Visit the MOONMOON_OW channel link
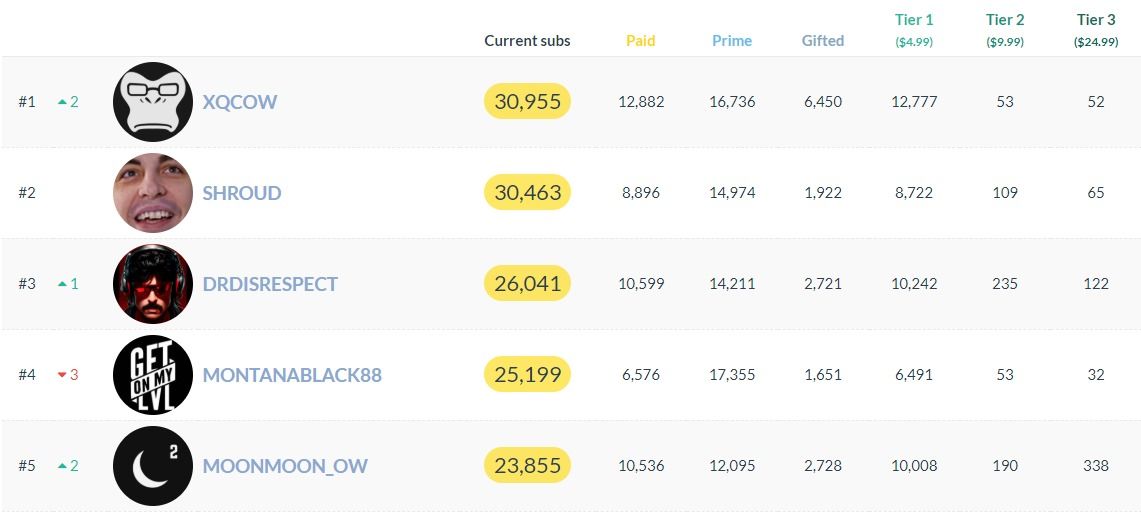Screen dimensions: 1141x514 click(x=285, y=466)
